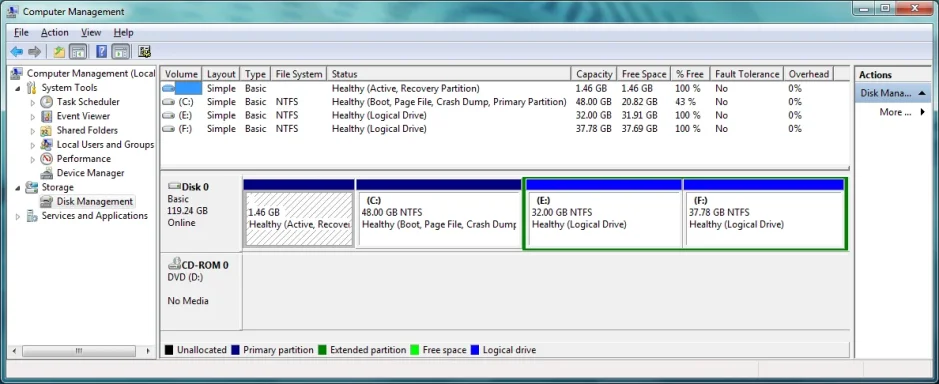This screenshot has height=384, width=939.
Task: Click the '20.82 GB' free space cell
Action: click(640, 102)
